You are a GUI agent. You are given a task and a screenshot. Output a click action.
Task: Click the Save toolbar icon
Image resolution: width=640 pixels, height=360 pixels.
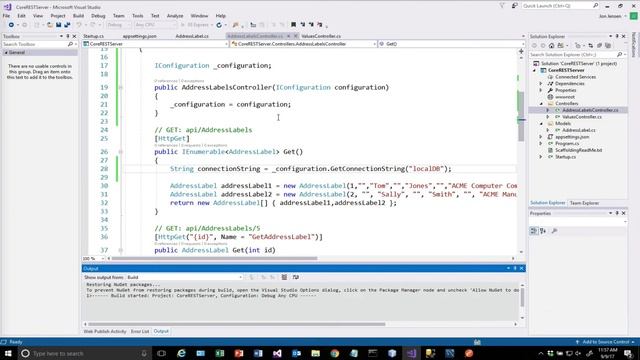pos(59,25)
